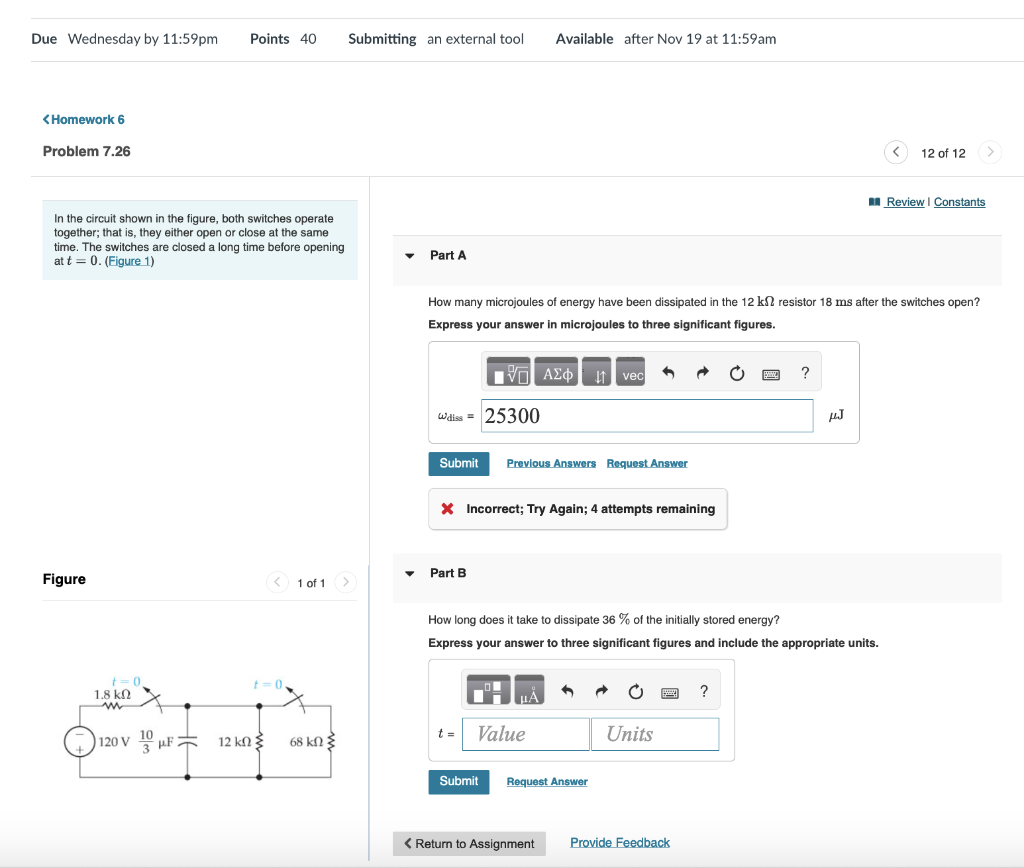The height and width of the screenshot is (868, 1024).
Task: Go to next problem arrow after 12 of 12
Action: point(990,152)
